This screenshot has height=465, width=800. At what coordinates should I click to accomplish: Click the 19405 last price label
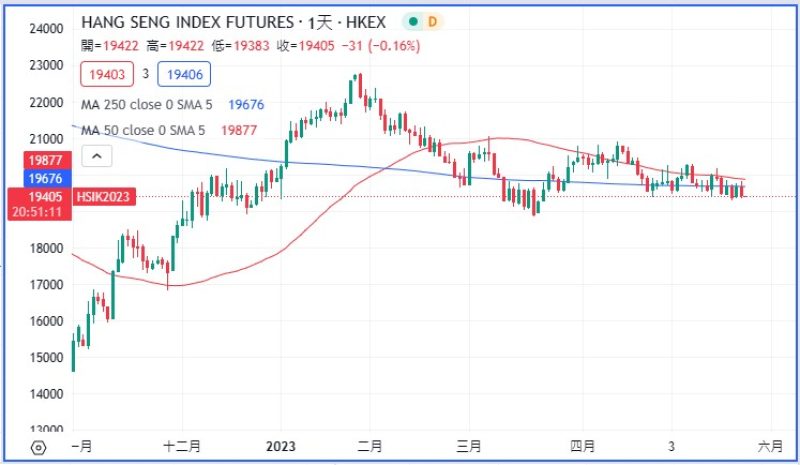coord(48,196)
